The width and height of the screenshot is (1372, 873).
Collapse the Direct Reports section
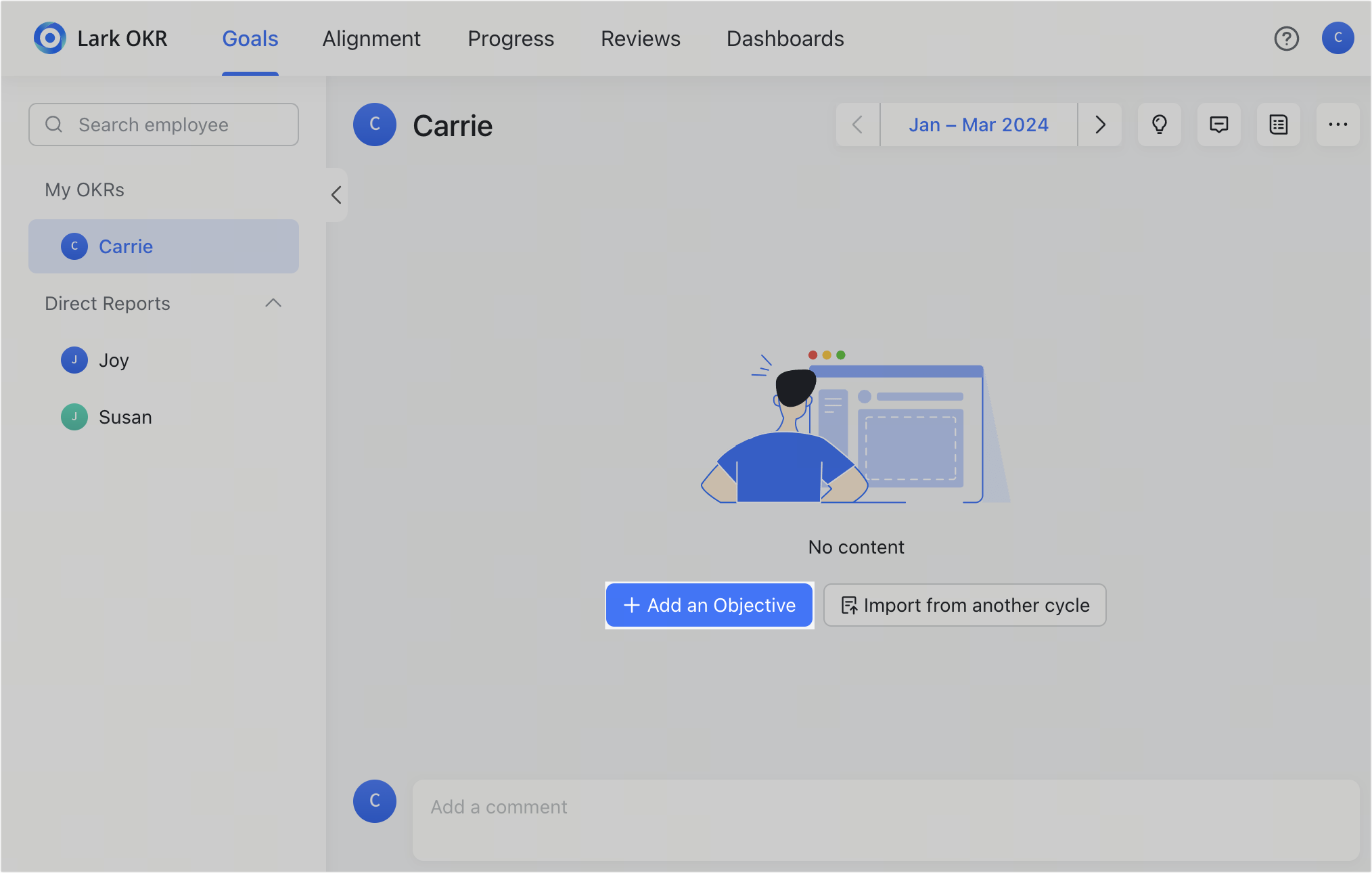(x=273, y=303)
